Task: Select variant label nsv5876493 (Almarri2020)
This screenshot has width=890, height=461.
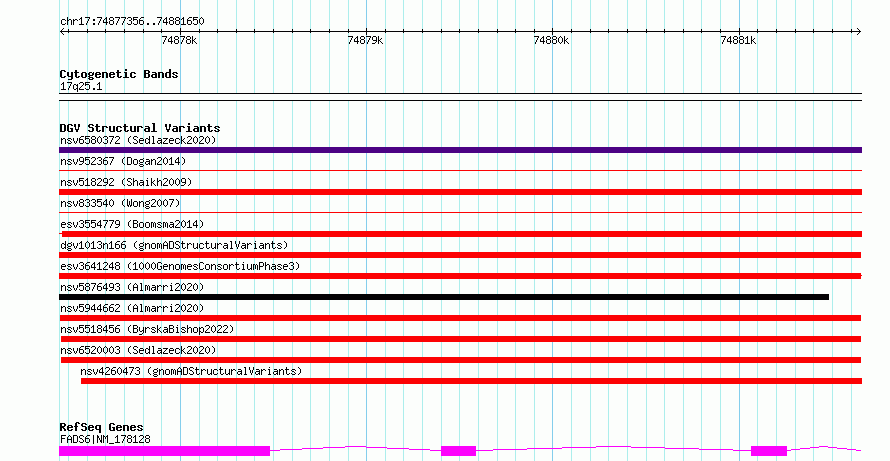Action: [x=132, y=287]
